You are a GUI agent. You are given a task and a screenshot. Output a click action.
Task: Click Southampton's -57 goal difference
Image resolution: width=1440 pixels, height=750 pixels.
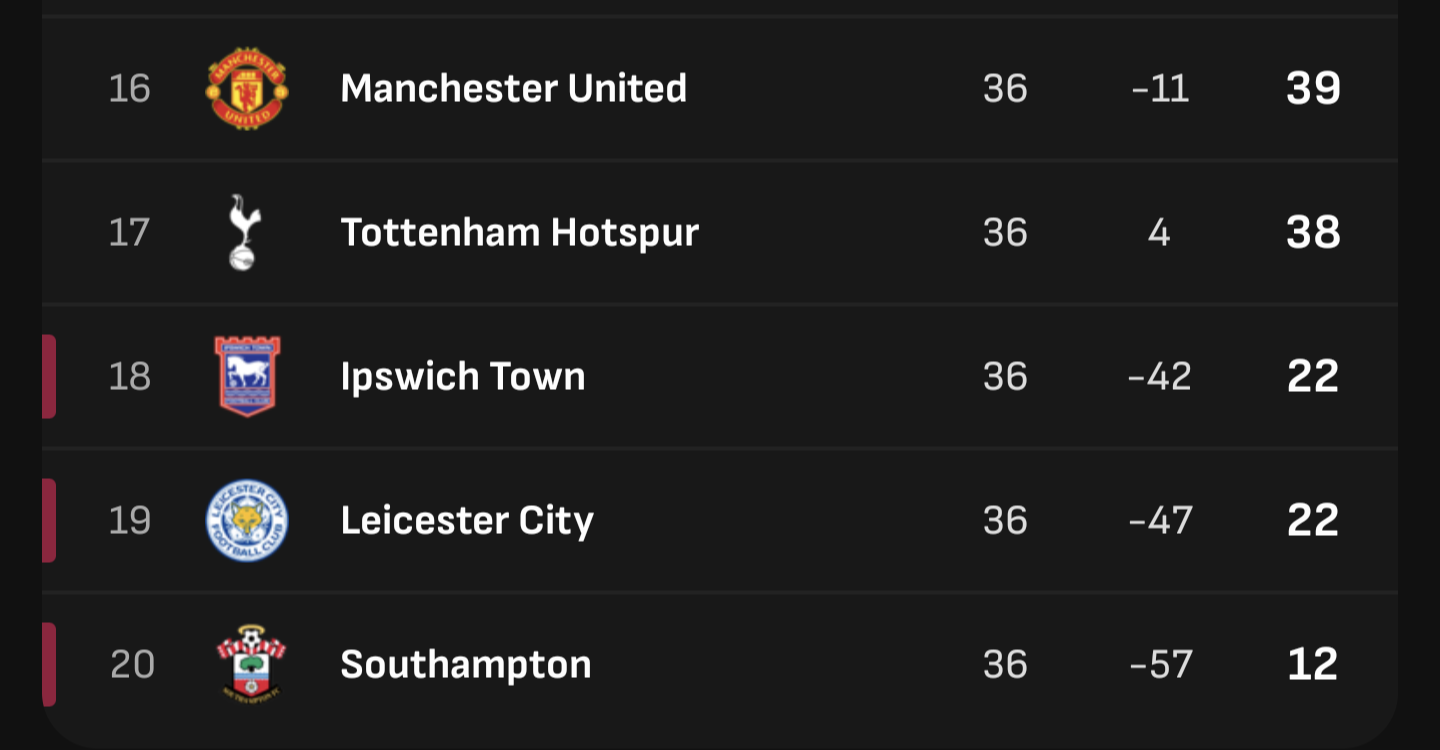[1160, 664]
